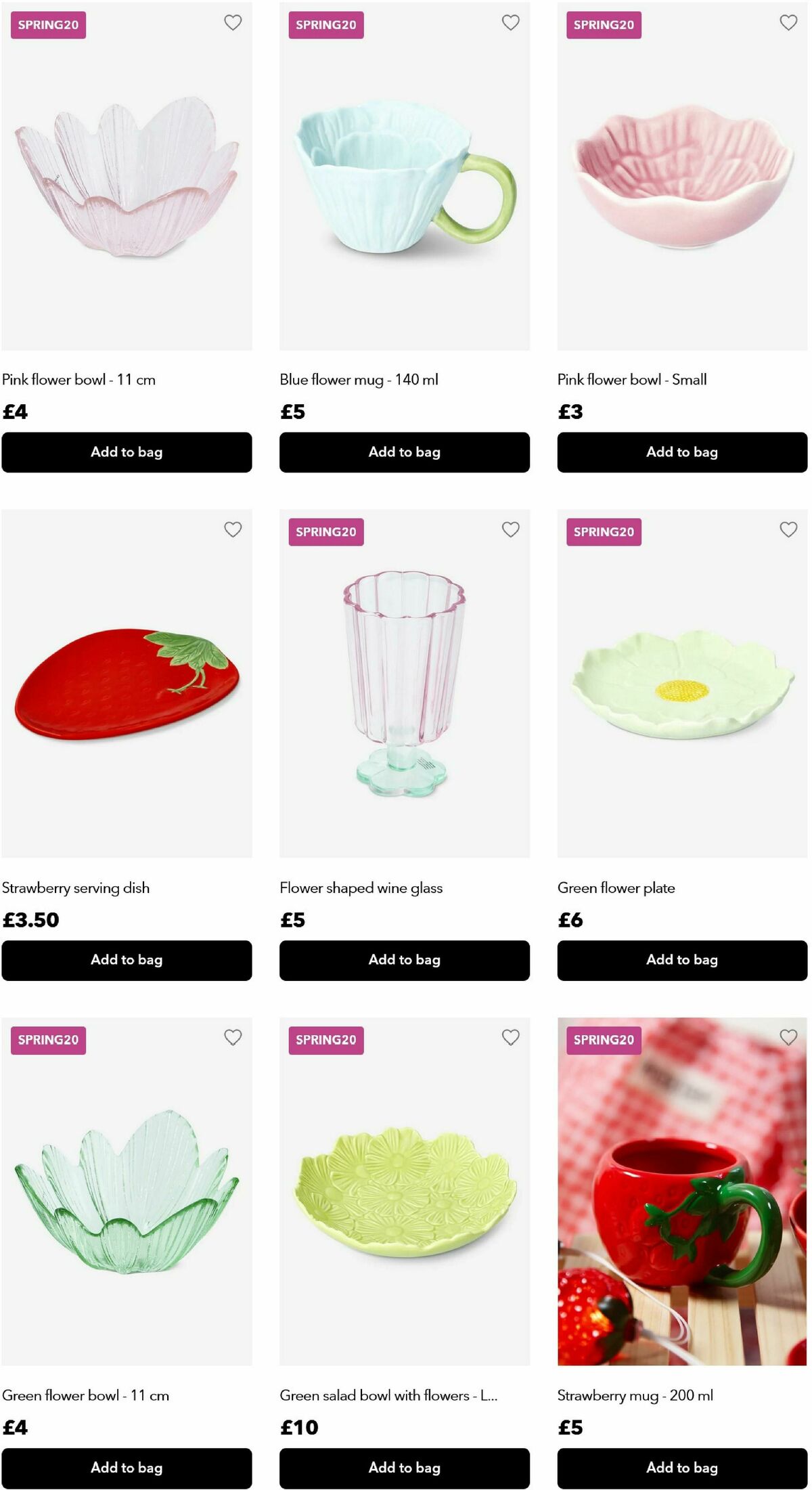The image size is (812, 1490).
Task: Open Flower shaped wine glass title link
Action: tap(361, 888)
